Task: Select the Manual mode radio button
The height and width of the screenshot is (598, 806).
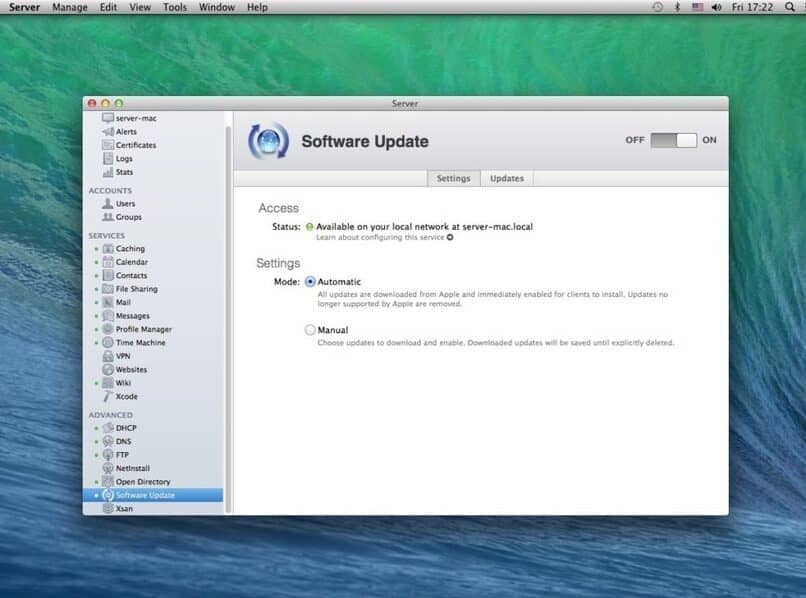Action: (x=310, y=329)
